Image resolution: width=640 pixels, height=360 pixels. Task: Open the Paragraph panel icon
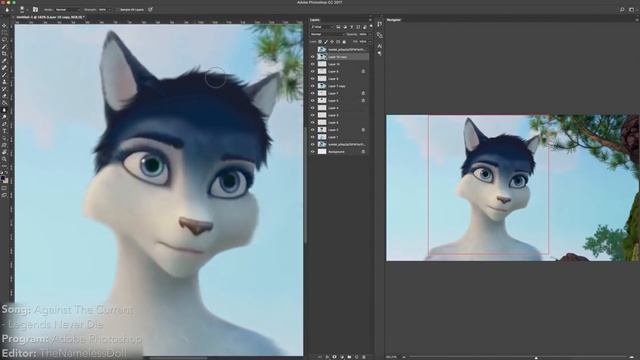pyautogui.click(x=380, y=53)
